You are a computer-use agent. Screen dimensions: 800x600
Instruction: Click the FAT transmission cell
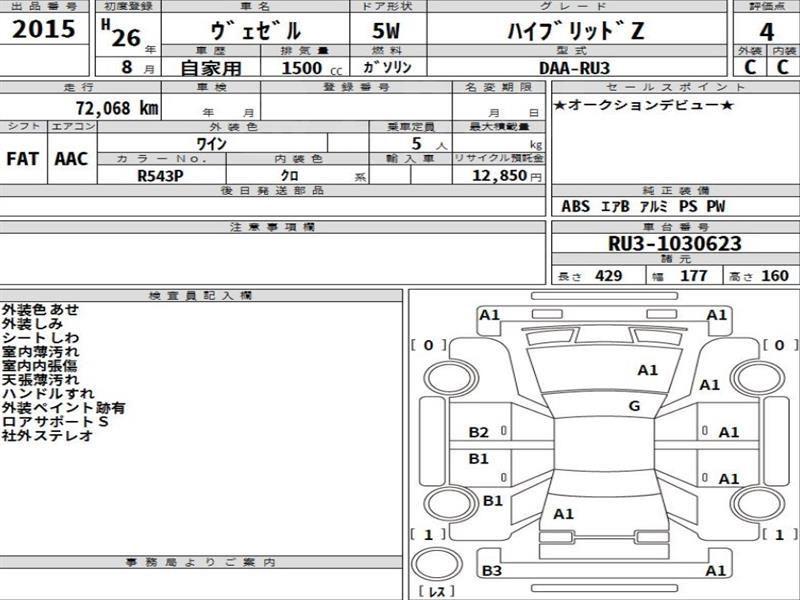click(x=23, y=160)
